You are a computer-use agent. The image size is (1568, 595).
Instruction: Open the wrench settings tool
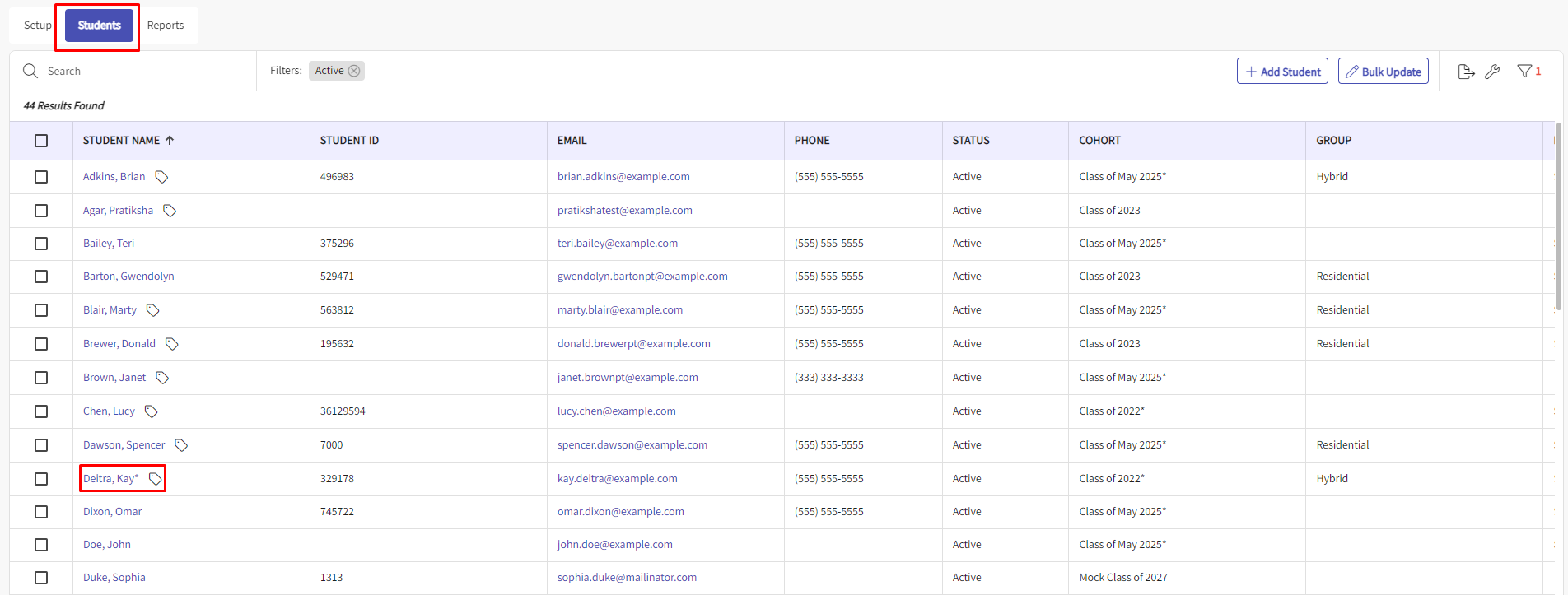(1492, 72)
